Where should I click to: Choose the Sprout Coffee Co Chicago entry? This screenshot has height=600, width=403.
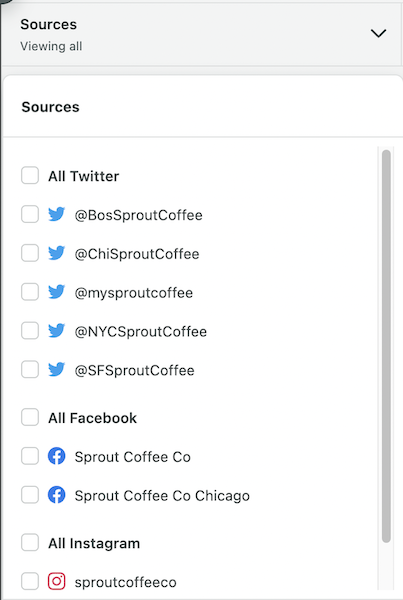click(162, 496)
